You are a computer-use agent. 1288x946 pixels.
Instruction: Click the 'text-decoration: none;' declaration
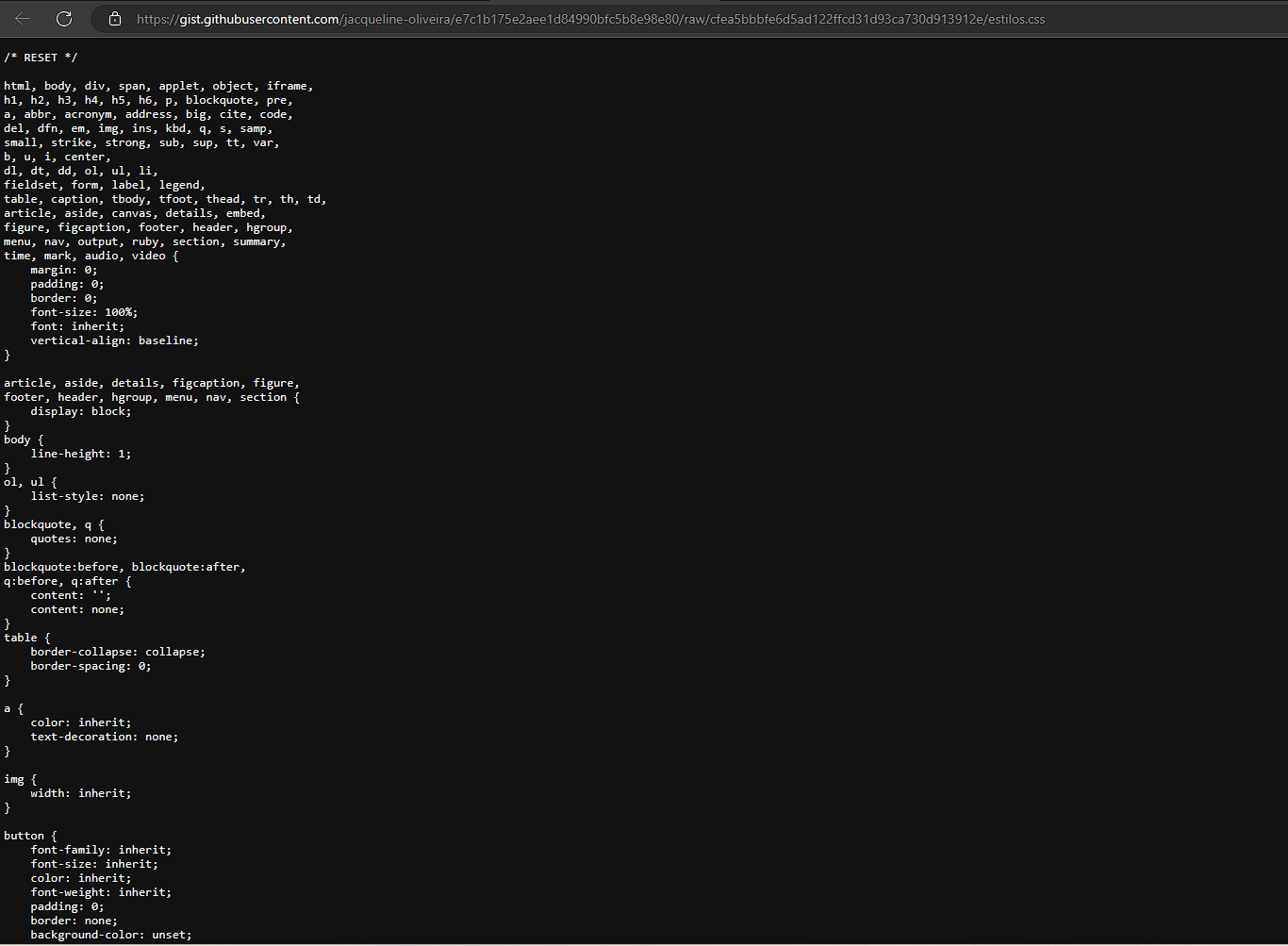click(105, 737)
